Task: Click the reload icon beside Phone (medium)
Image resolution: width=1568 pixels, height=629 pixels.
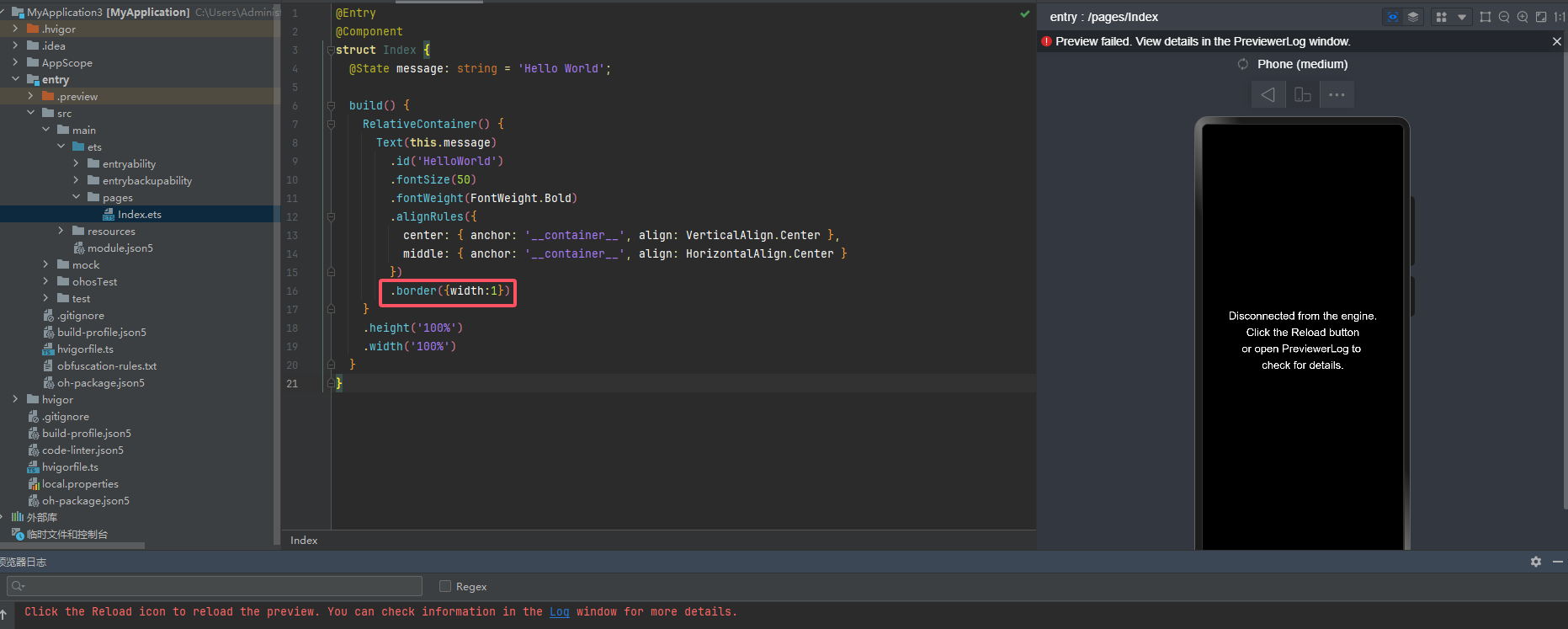Action: pyautogui.click(x=1243, y=64)
